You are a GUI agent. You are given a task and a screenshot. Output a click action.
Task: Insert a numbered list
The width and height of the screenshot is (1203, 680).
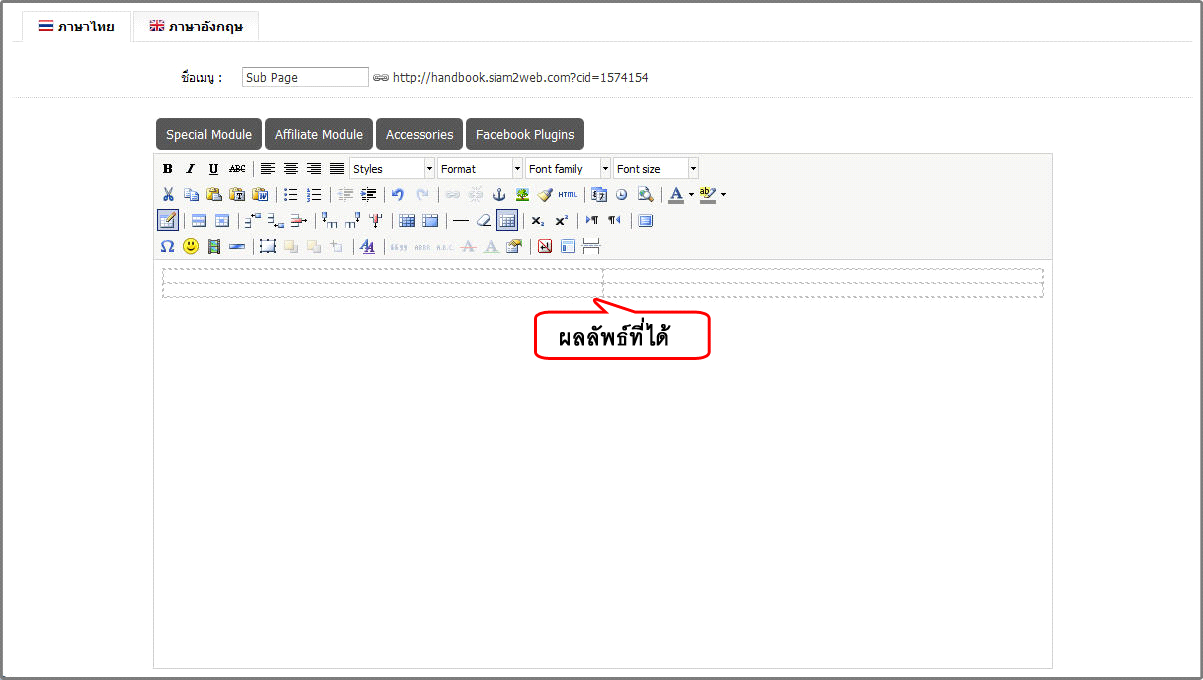314,195
